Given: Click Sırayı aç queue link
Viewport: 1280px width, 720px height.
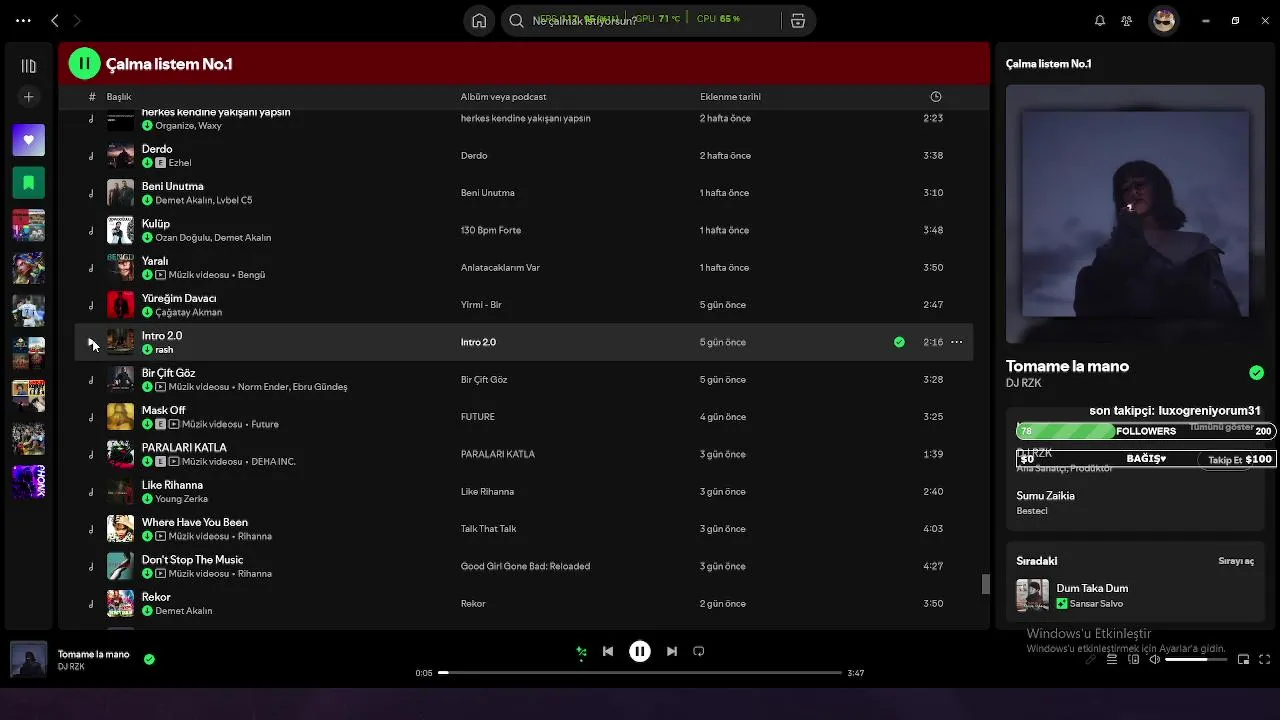Looking at the screenshot, I should coord(1236,561).
